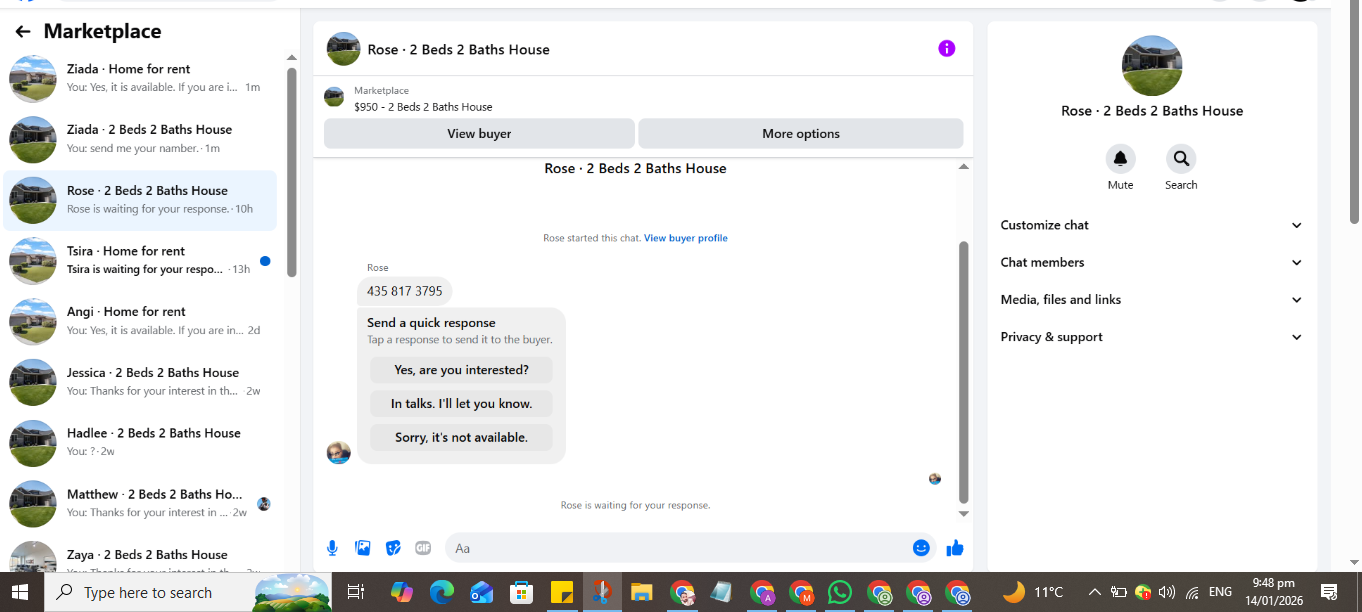Switch input language ENG indicator

(x=1220, y=592)
